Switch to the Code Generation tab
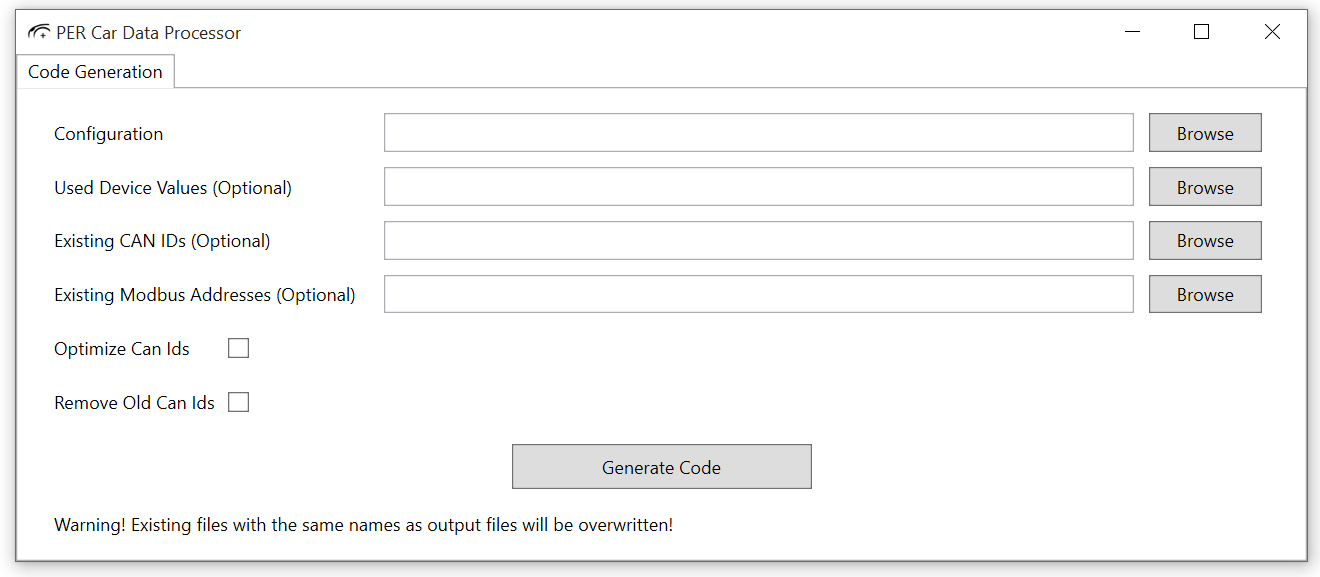This screenshot has height=577, width=1320. [95, 72]
